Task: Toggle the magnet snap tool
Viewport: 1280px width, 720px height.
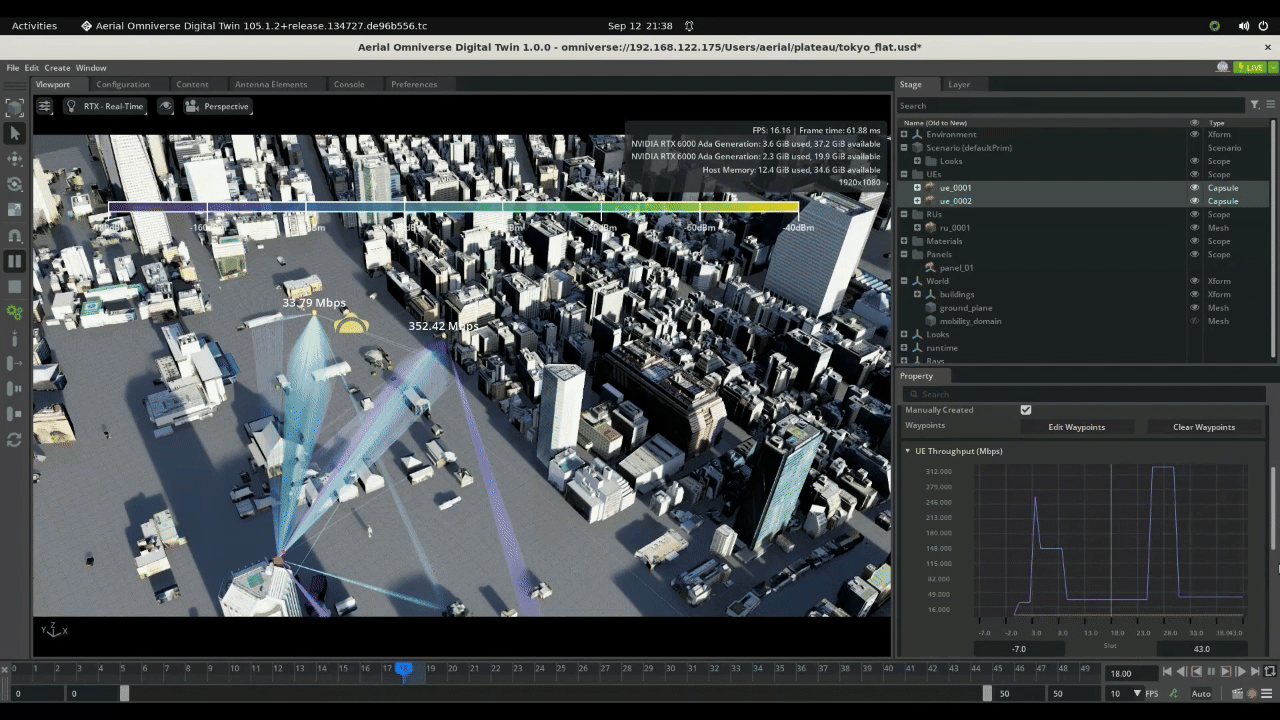Action: point(14,236)
